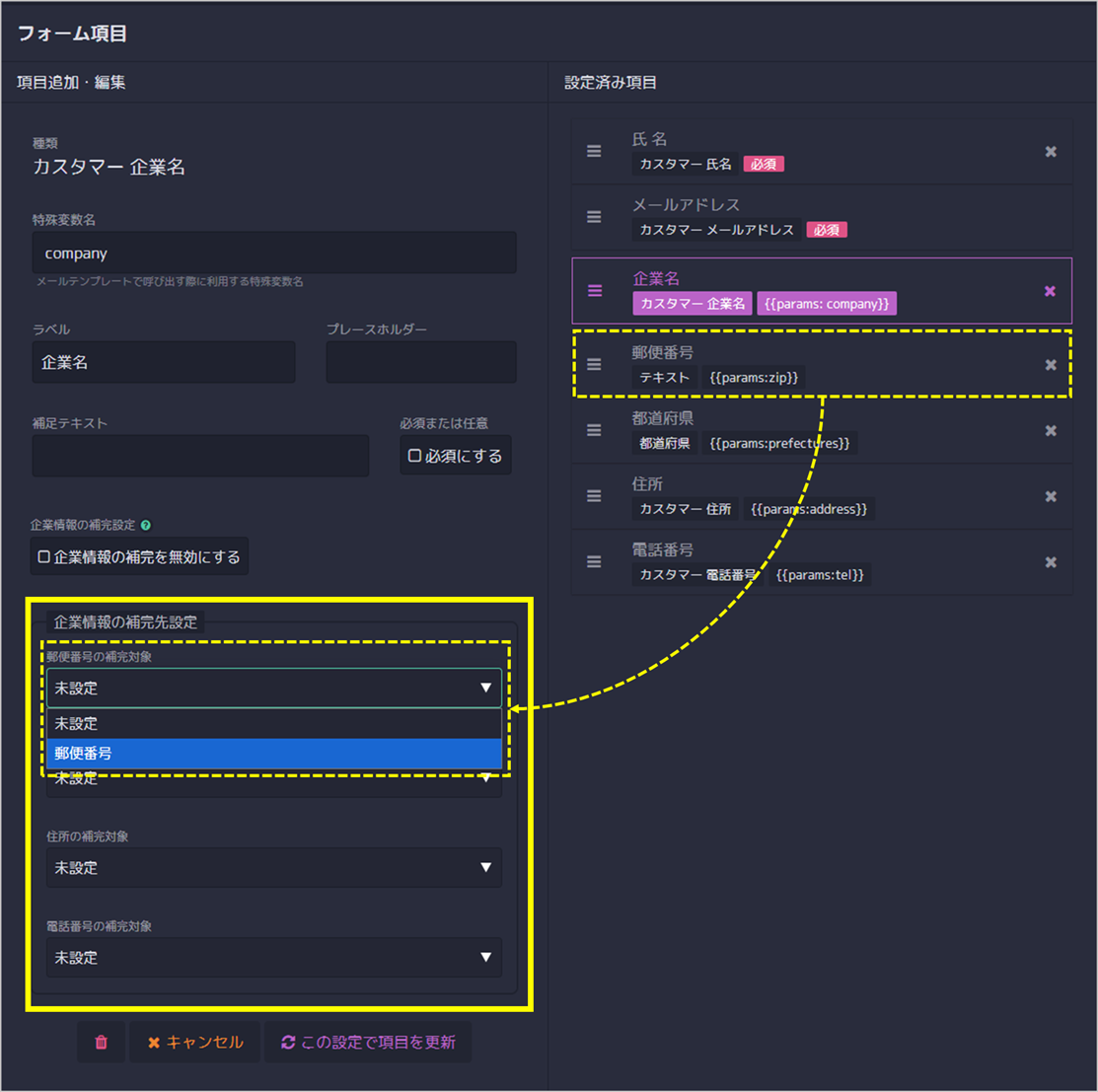Enable the 必須にする checkbox

[x=415, y=457]
